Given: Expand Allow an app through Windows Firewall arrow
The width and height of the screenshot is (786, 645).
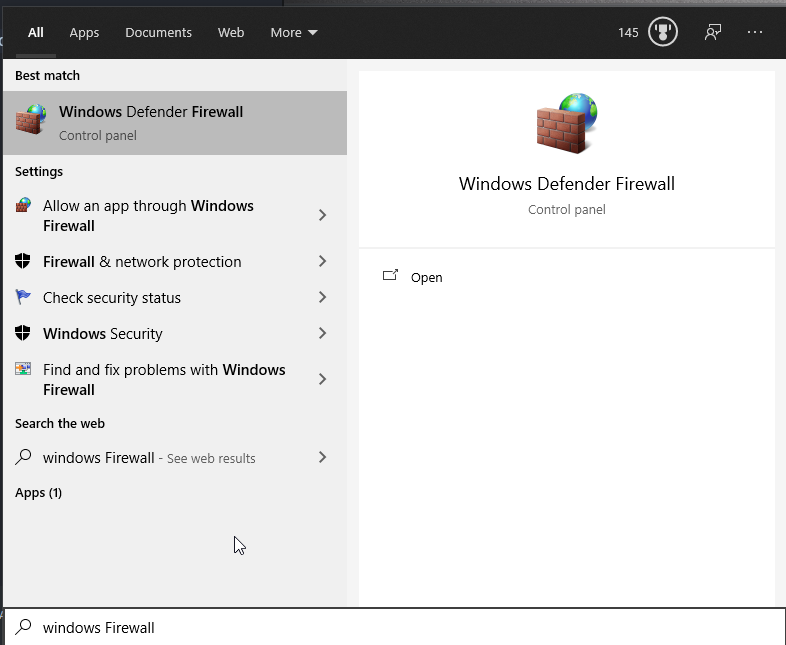Looking at the screenshot, I should tap(322, 216).
